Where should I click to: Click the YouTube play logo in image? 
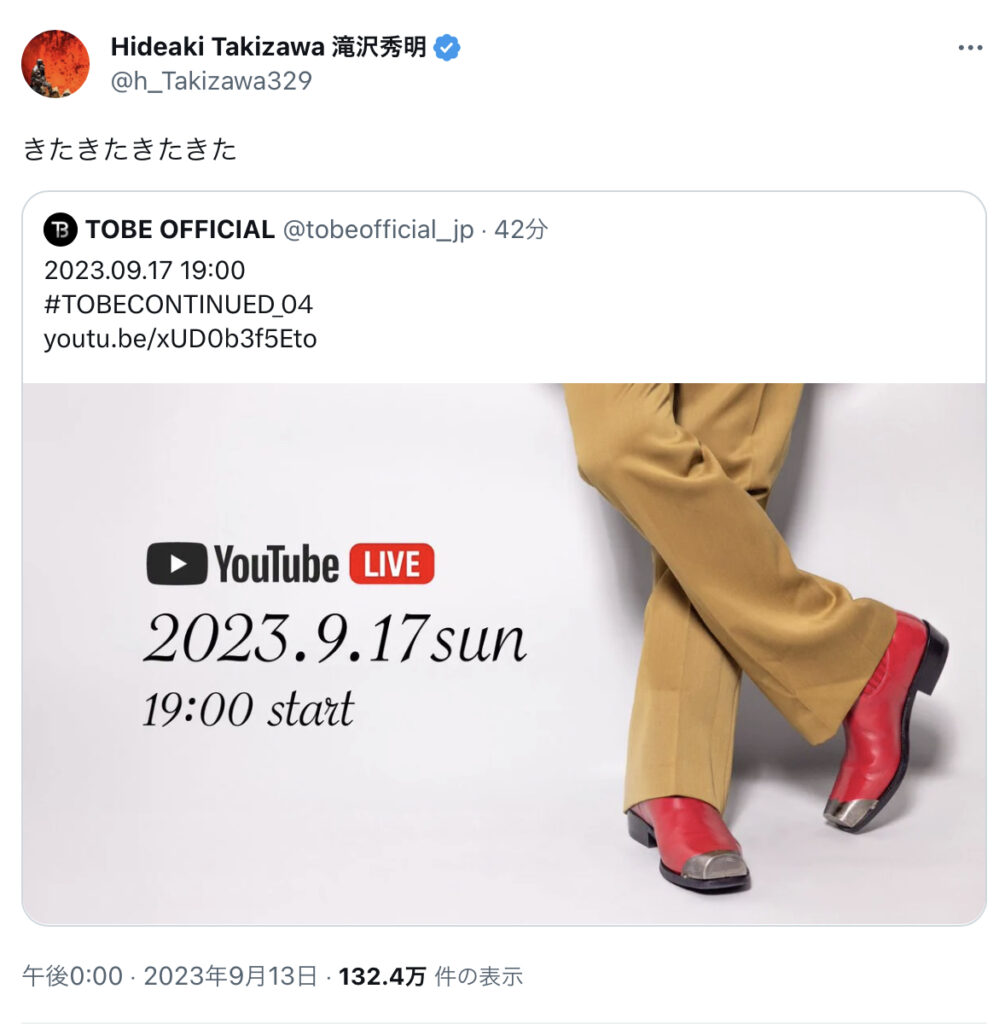click(177, 564)
